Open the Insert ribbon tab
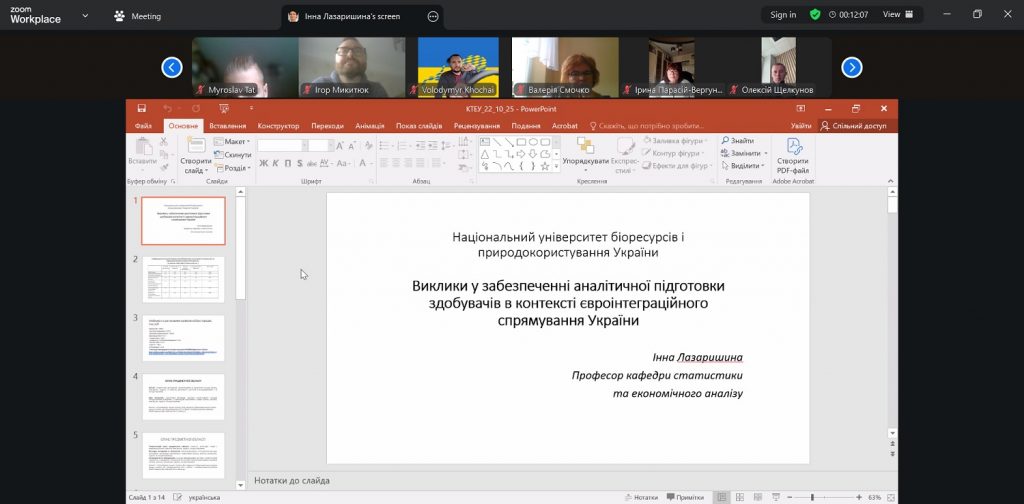1024x504 pixels. tap(228, 126)
